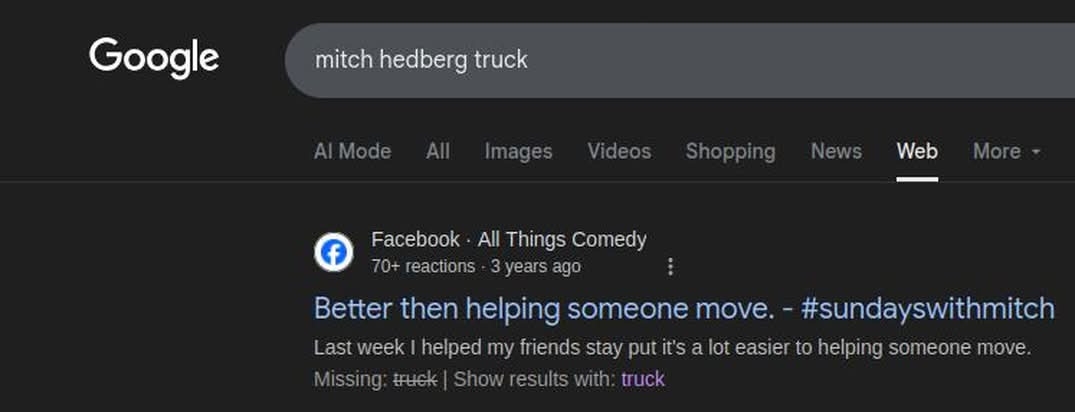
Task: Click the small arrow next to More
Action: (1036, 152)
